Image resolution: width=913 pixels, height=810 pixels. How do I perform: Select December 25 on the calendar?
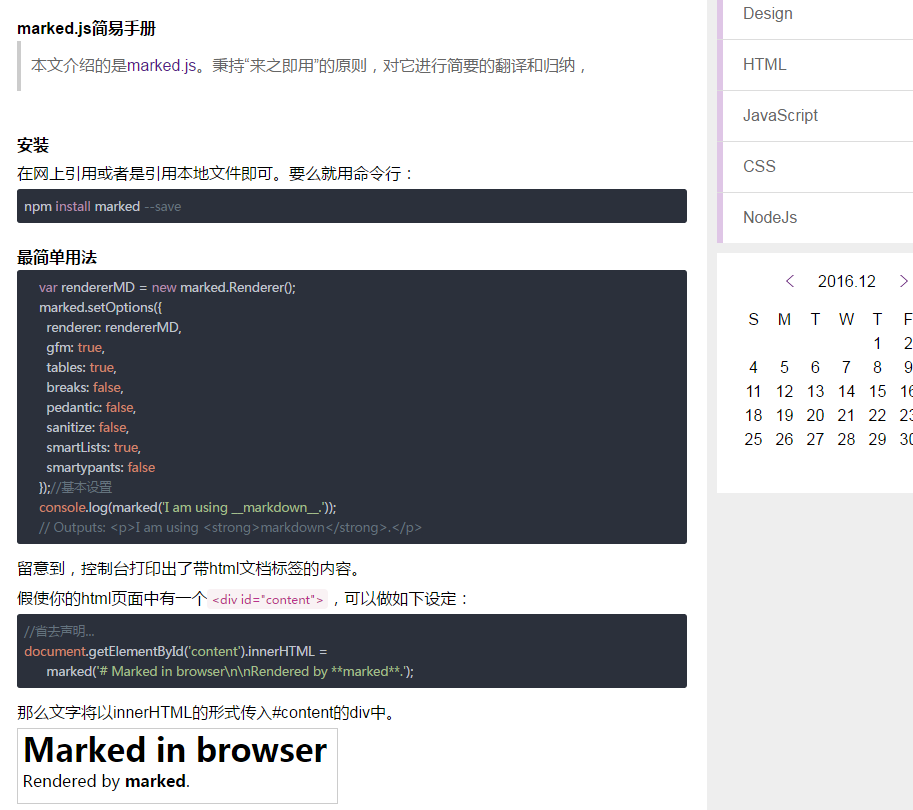click(x=753, y=439)
